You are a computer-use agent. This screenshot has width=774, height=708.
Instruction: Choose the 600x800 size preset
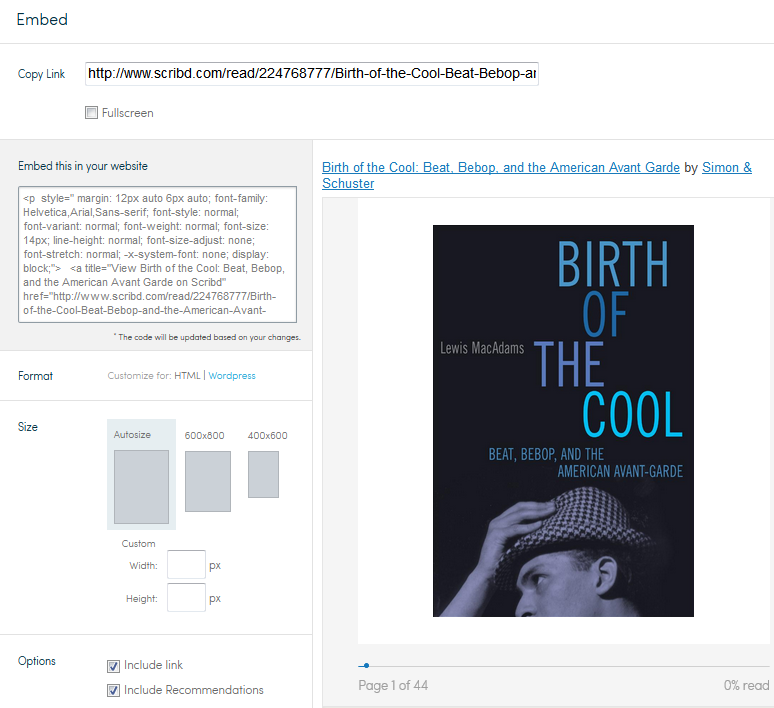tap(208, 471)
